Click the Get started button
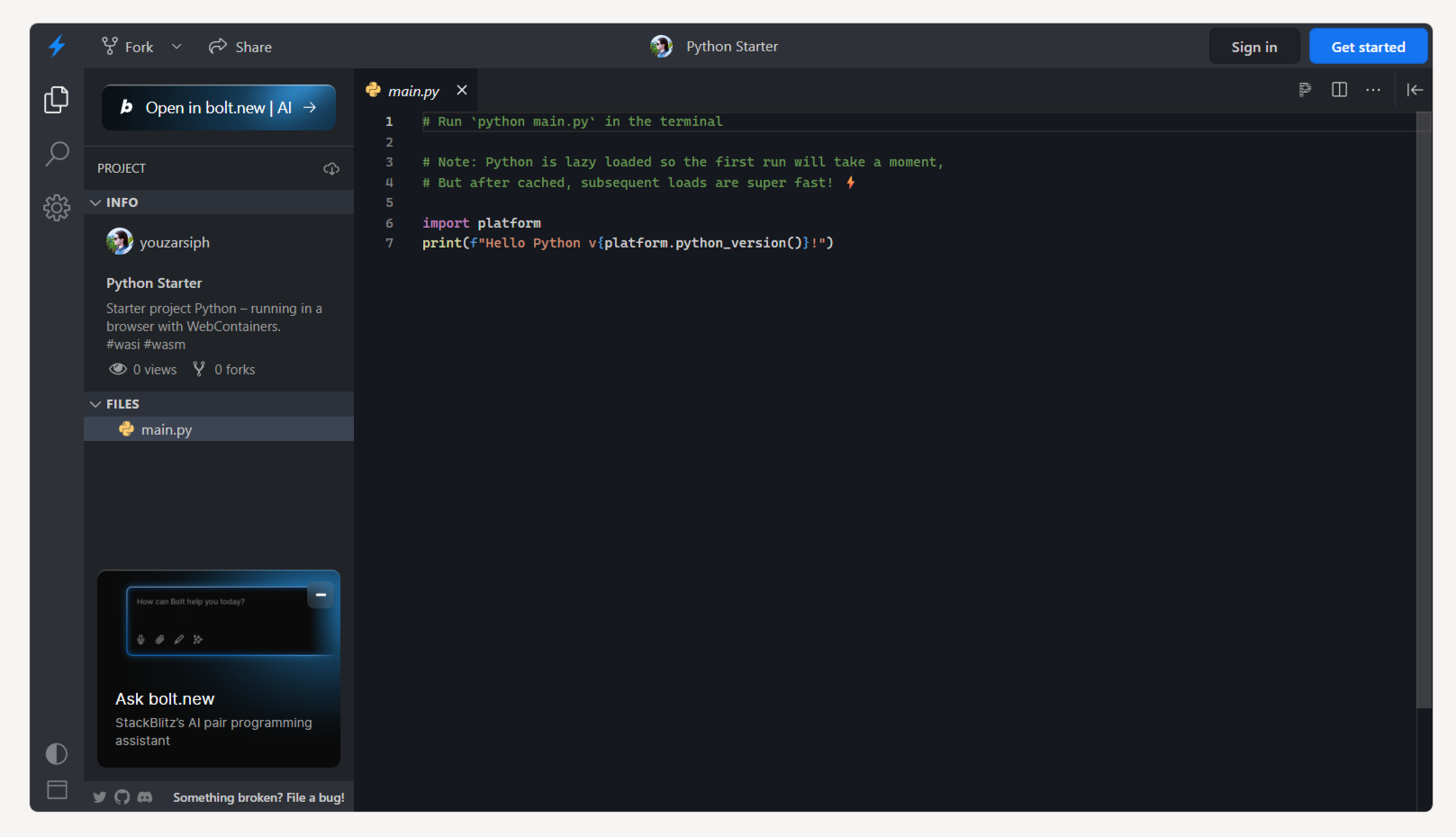Screen dimensions: 1456x837 (1368, 47)
